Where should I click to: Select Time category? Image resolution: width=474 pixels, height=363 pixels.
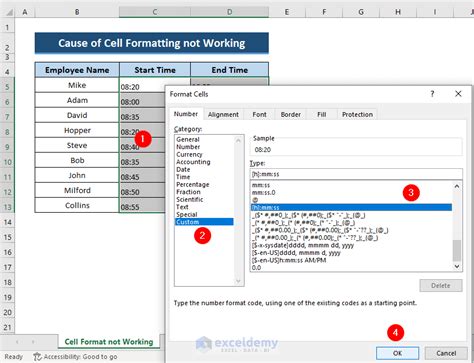(204, 177)
